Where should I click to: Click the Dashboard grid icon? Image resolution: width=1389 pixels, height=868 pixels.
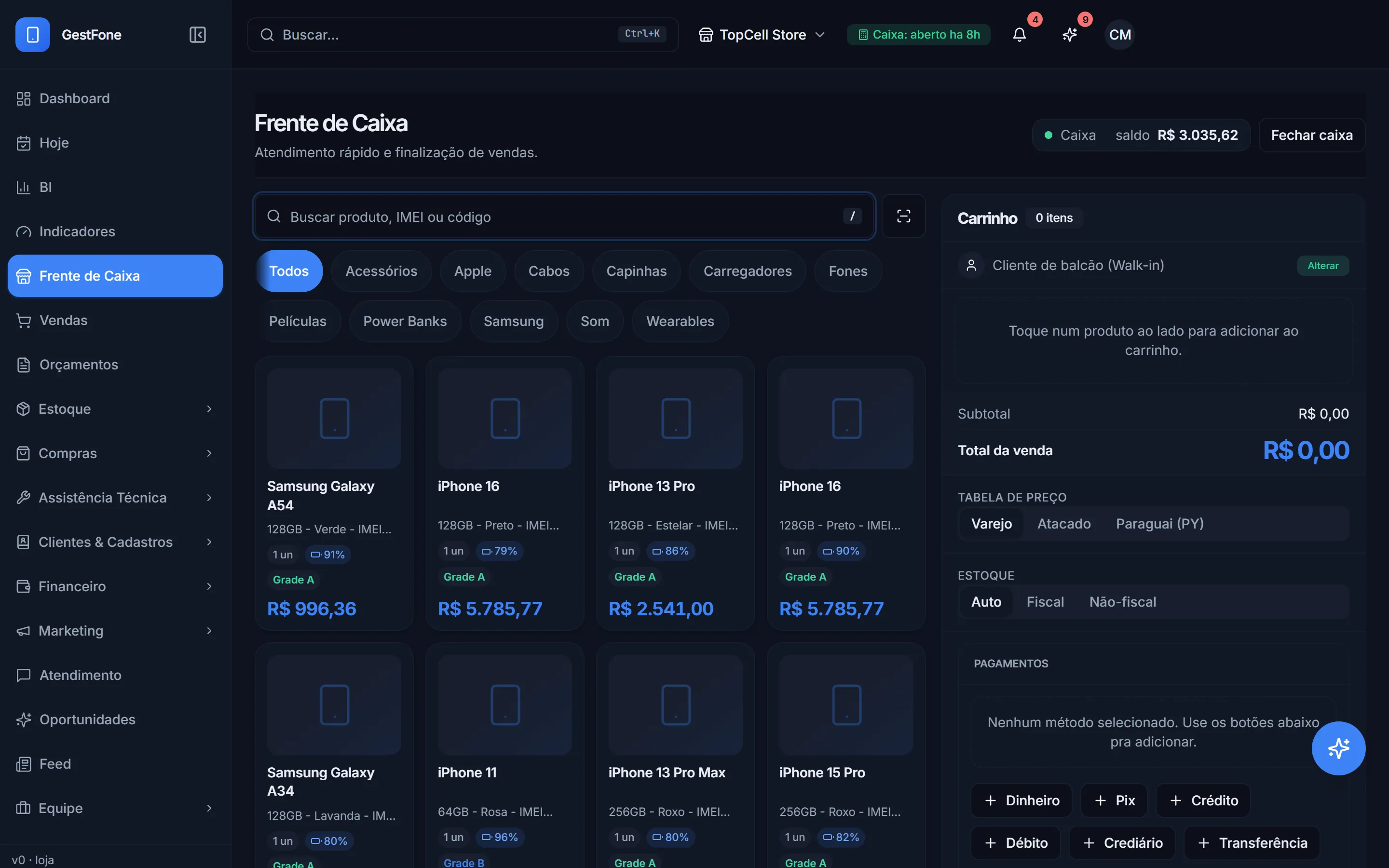coord(24,99)
